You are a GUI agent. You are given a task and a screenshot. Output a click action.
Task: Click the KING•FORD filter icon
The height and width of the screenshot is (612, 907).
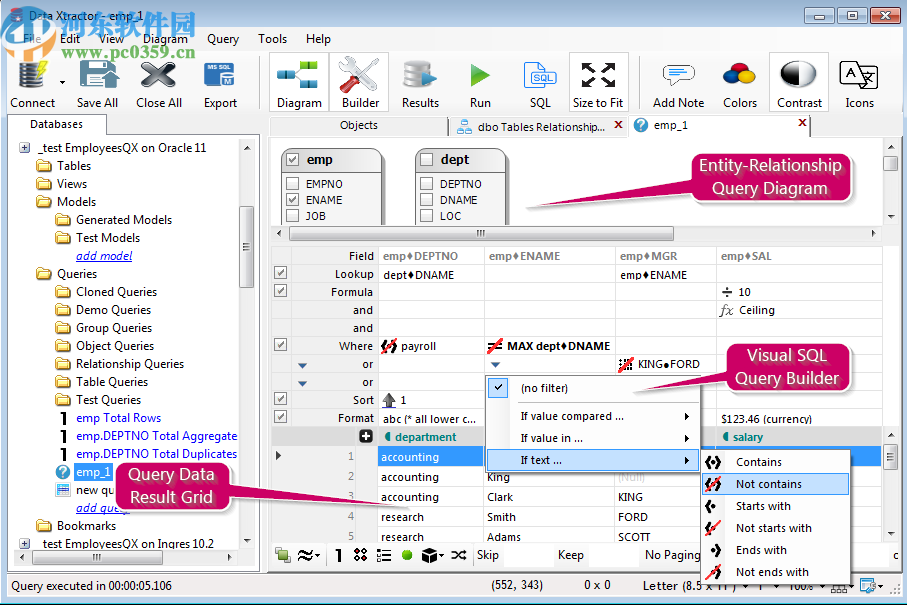626,364
